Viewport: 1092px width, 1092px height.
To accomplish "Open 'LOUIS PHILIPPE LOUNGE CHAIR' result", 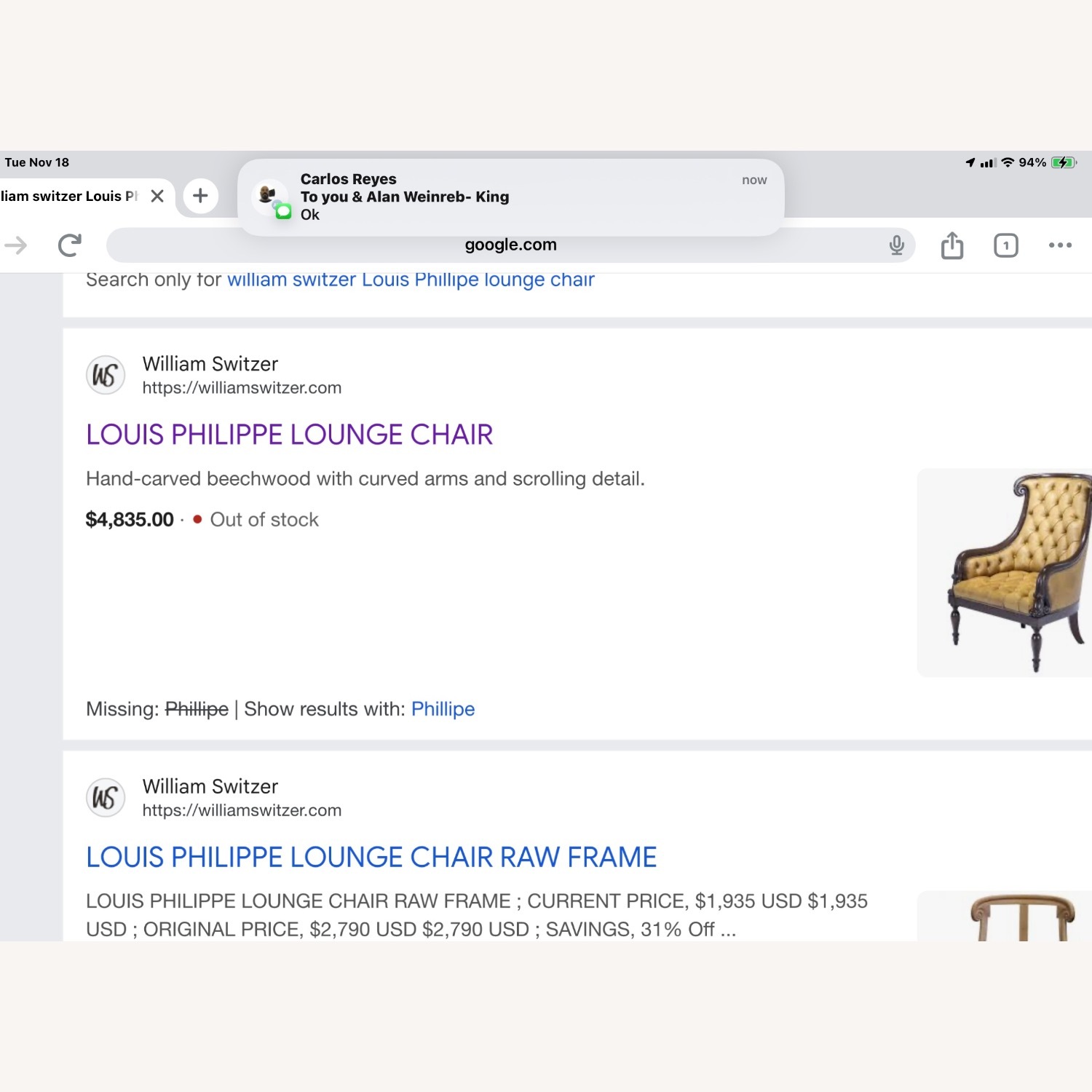I will [x=289, y=435].
